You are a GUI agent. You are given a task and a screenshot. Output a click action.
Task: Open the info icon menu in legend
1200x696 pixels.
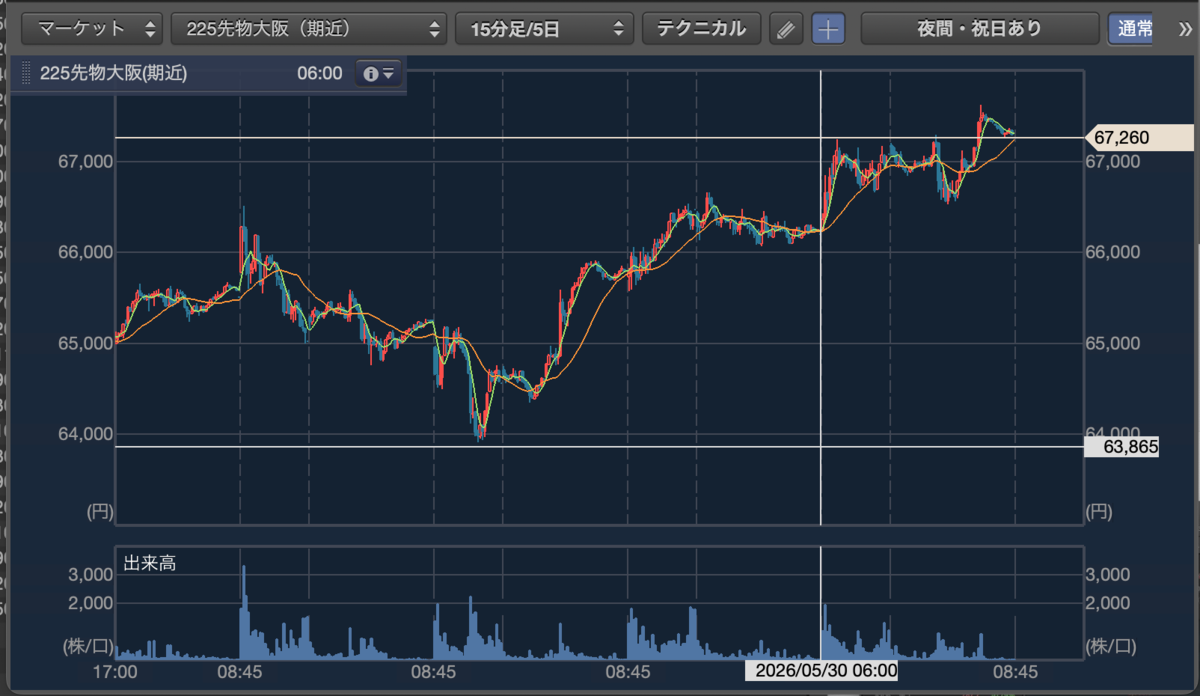click(x=379, y=74)
